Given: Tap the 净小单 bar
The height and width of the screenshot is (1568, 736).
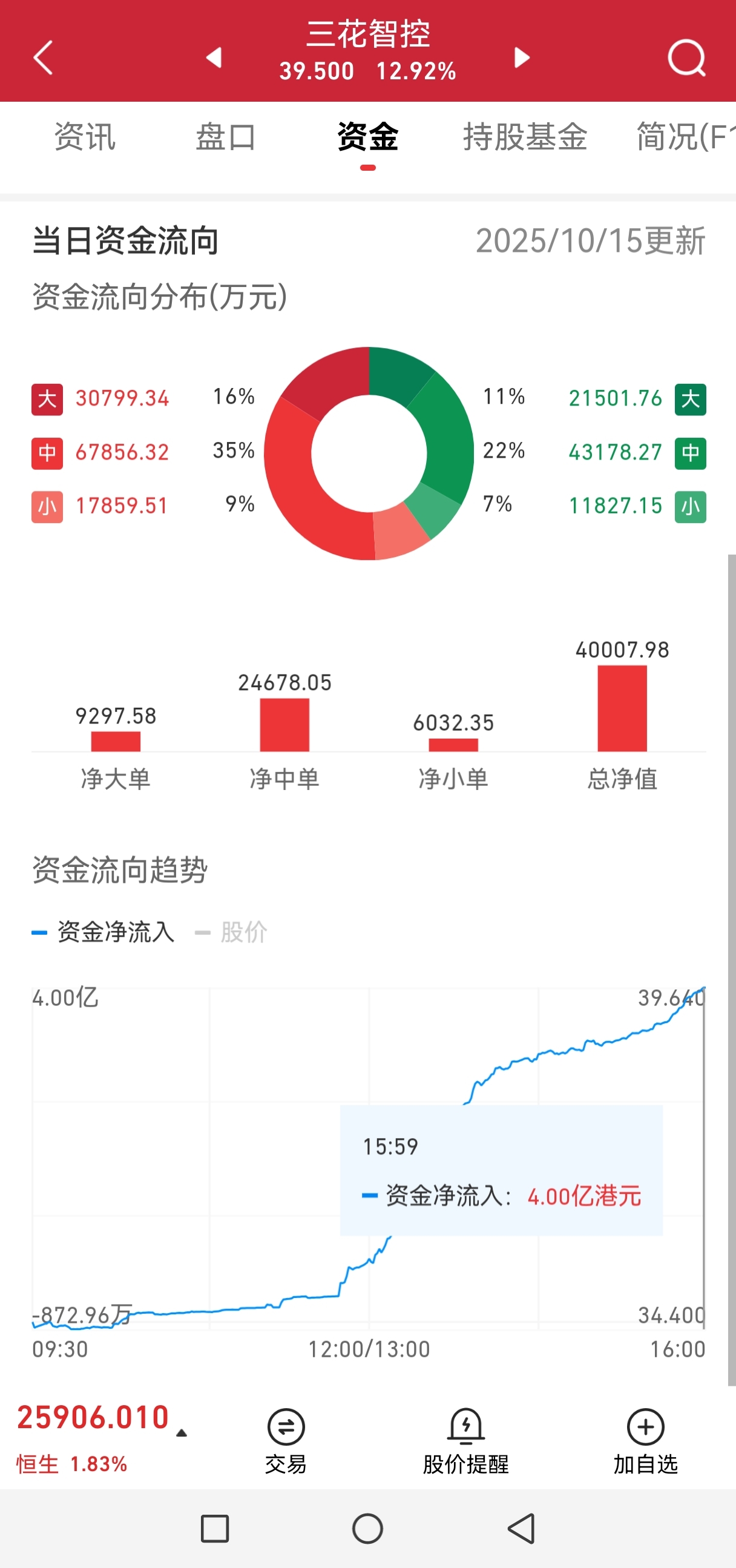Looking at the screenshot, I should tap(453, 745).
